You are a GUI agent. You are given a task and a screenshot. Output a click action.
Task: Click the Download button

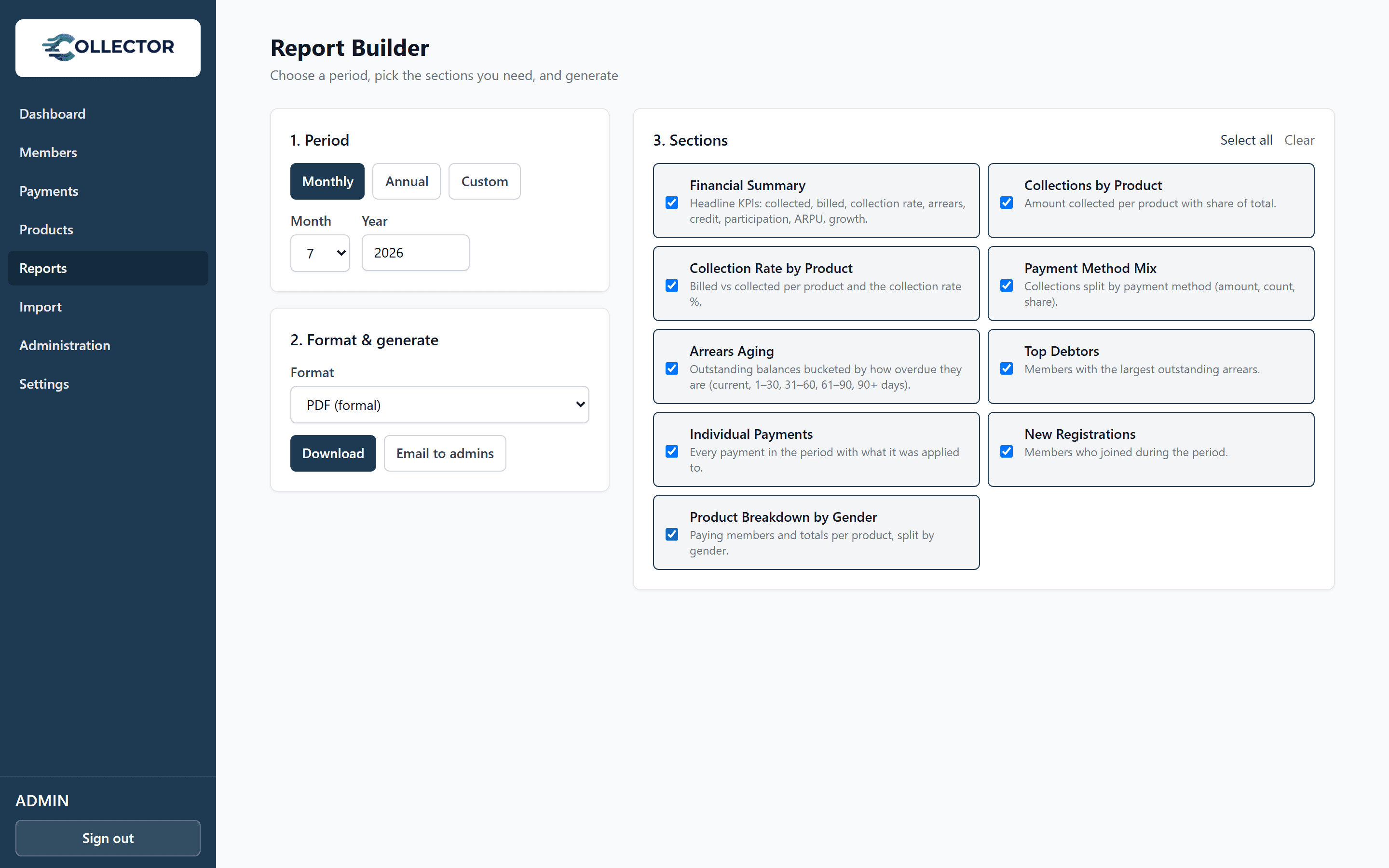pyautogui.click(x=333, y=453)
